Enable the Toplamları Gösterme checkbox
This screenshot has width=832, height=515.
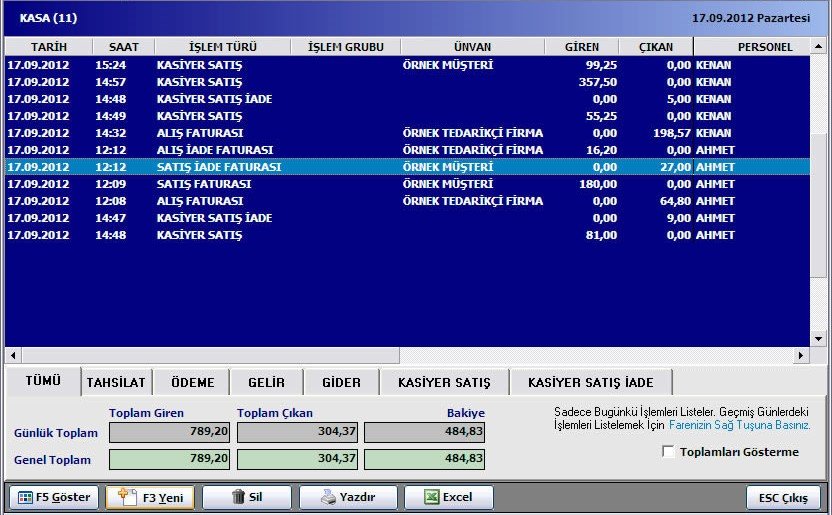(668, 452)
